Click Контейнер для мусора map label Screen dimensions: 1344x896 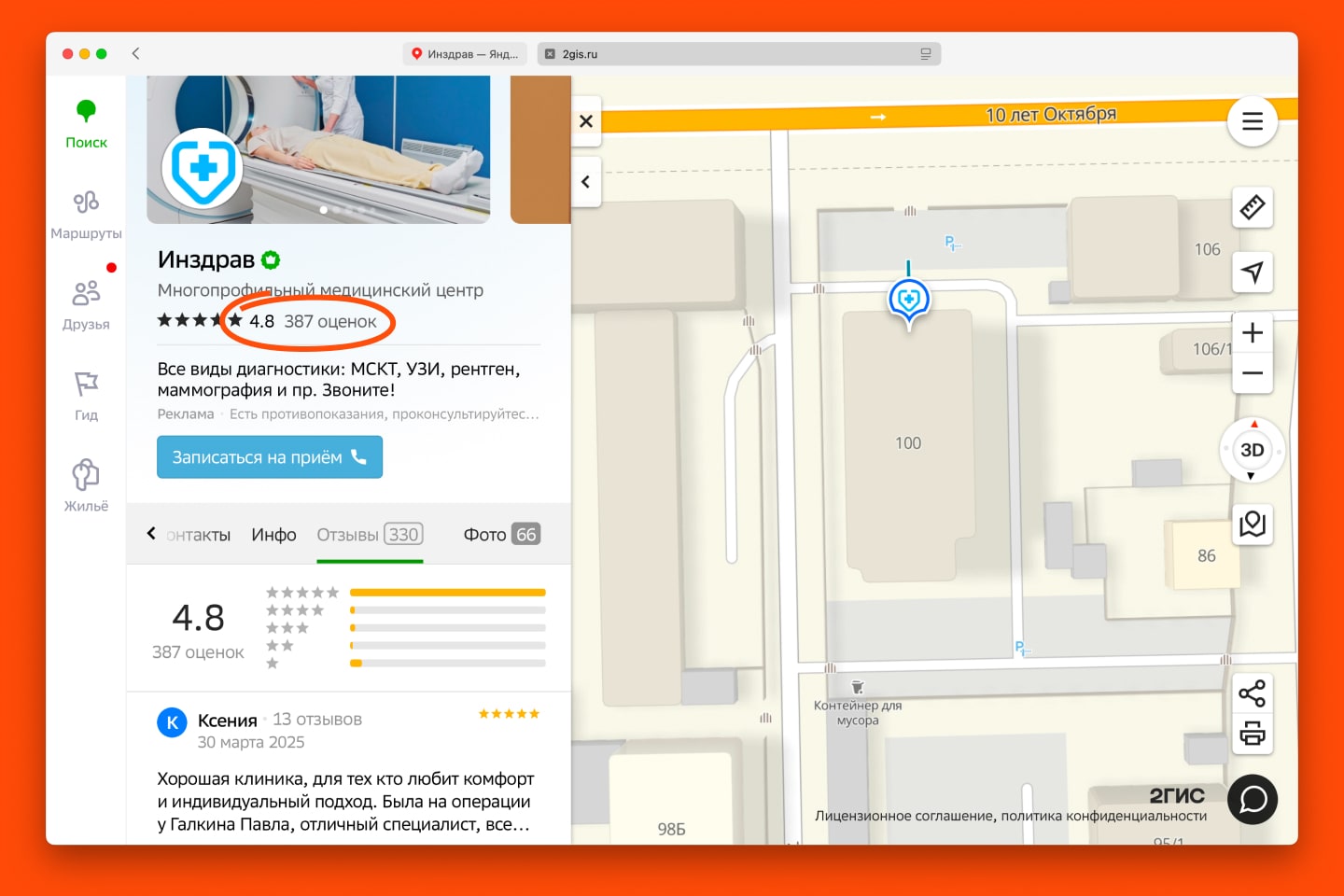pos(858,713)
